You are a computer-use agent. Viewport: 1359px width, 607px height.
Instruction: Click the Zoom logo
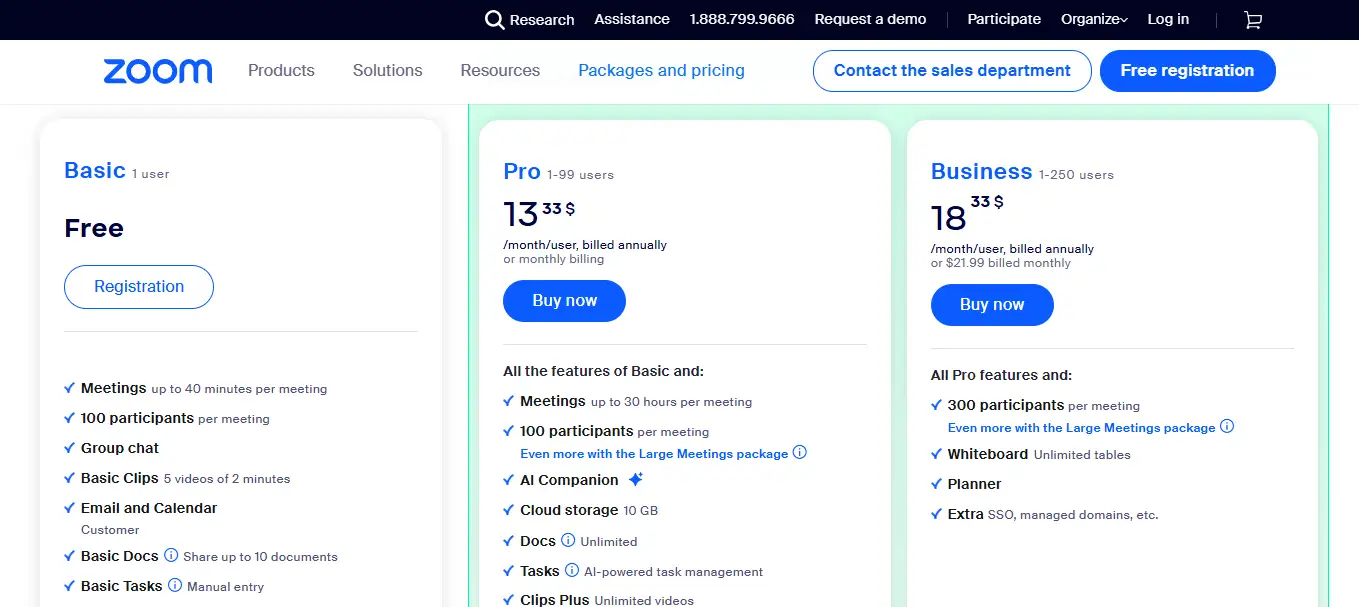click(158, 71)
